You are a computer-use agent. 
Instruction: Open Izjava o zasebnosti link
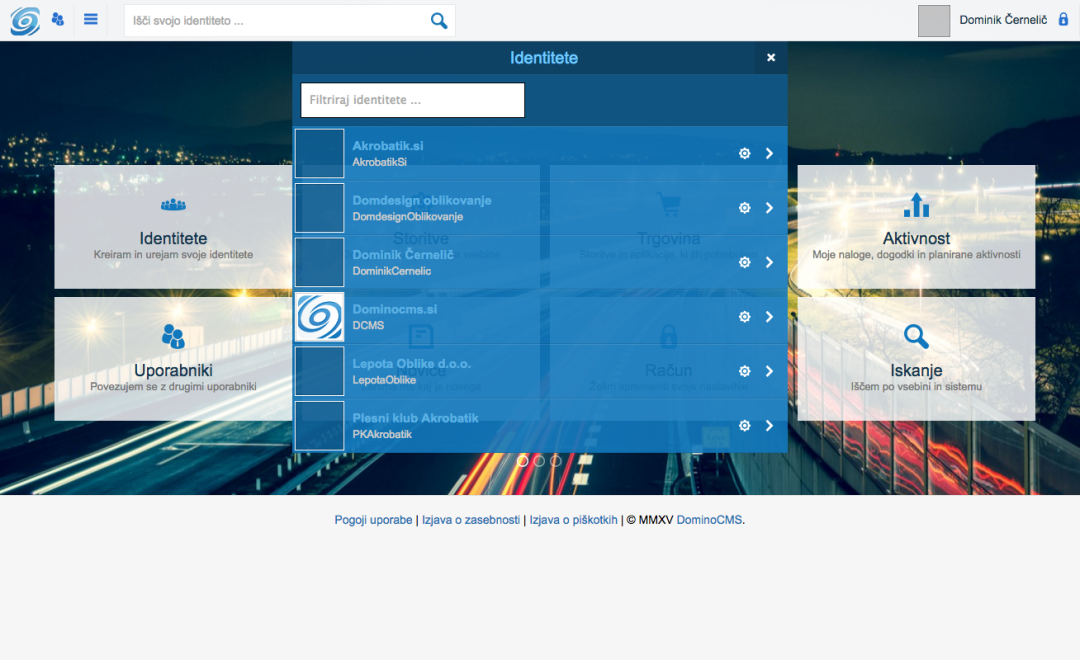pos(470,520)
